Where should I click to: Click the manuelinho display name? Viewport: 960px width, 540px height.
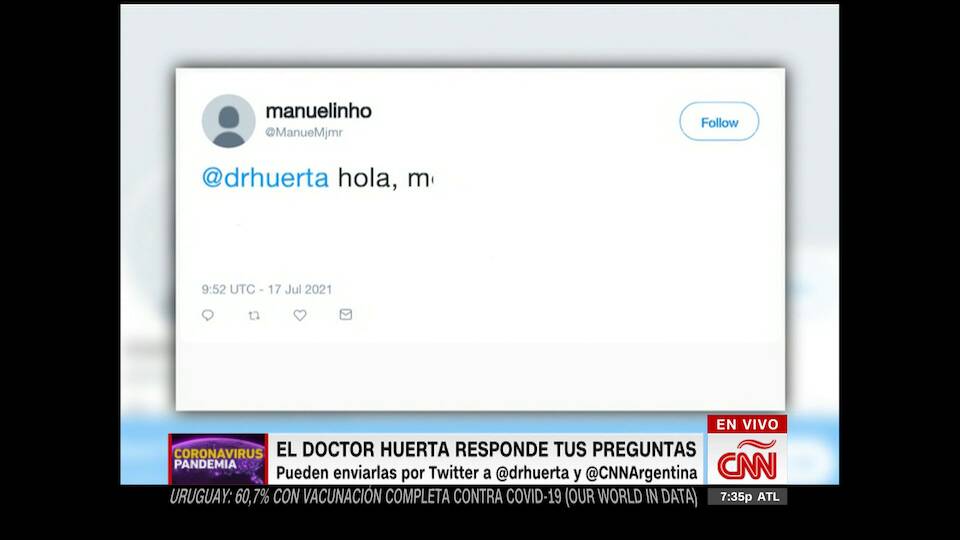[x=318, y=111]
